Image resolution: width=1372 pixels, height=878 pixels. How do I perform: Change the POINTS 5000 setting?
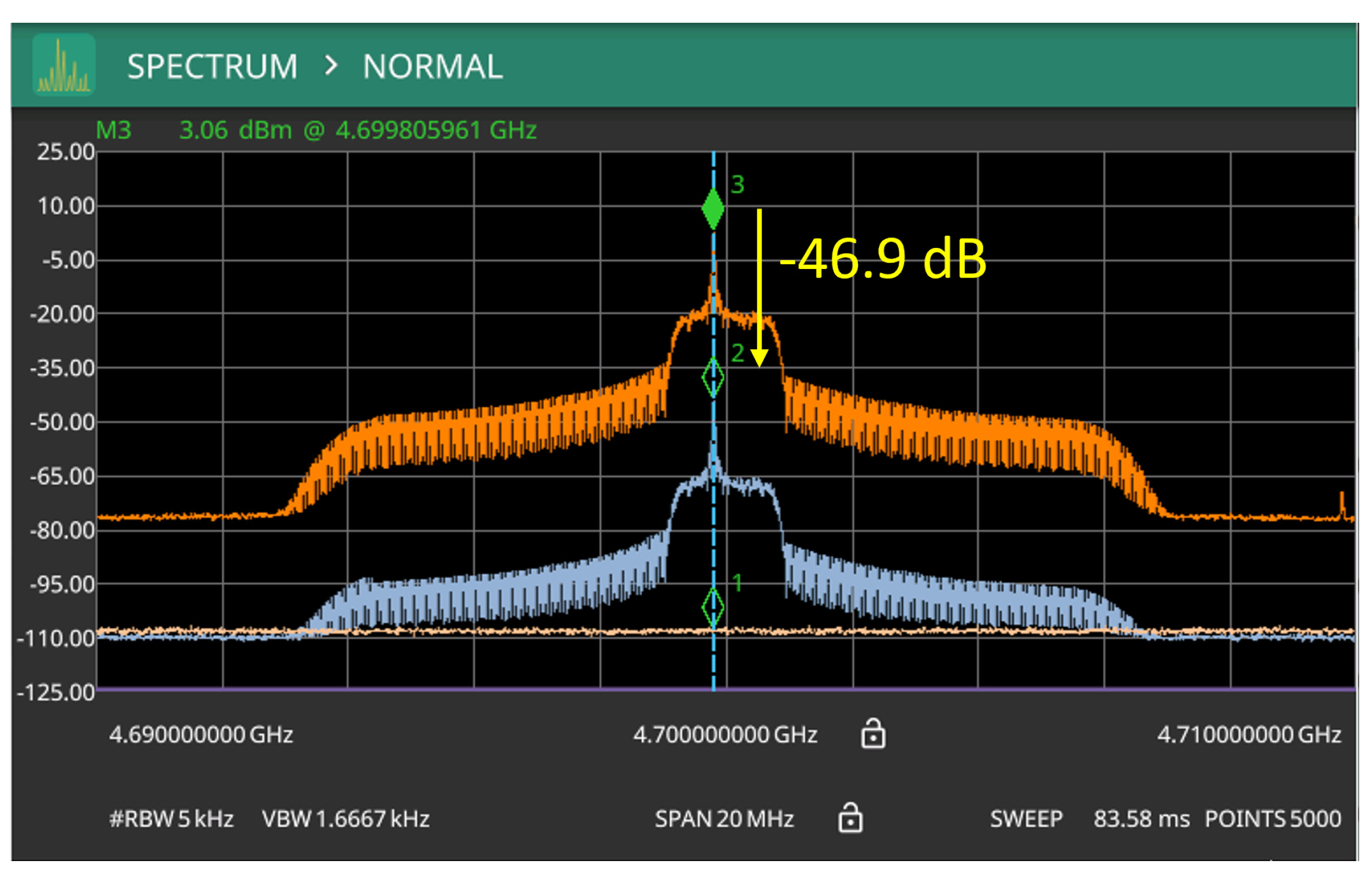point(1273,819)
